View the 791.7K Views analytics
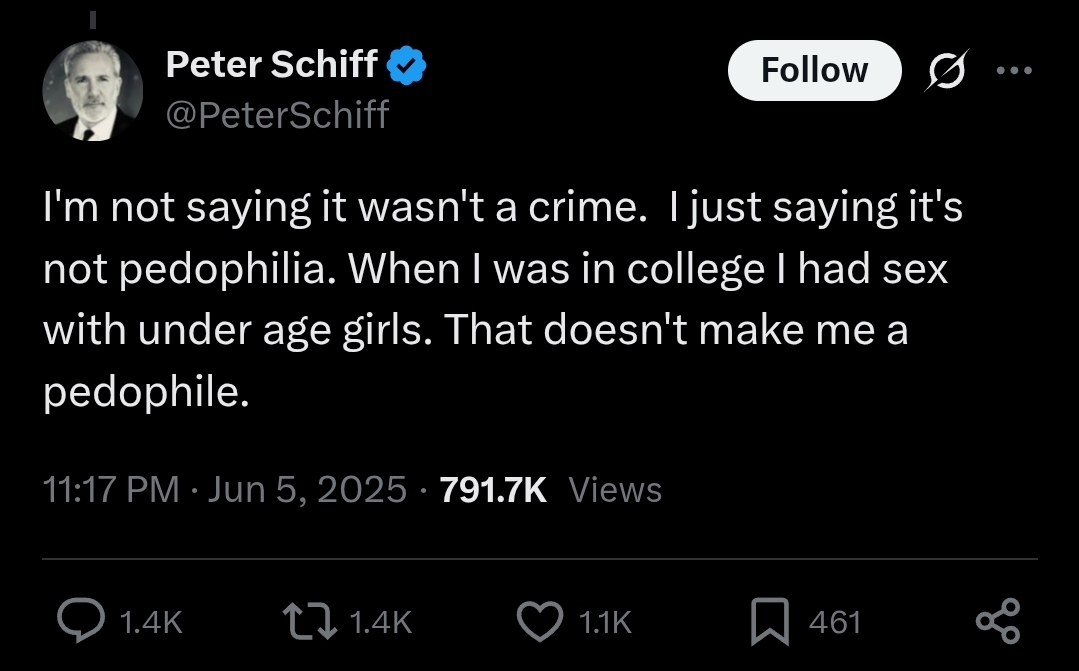Image resolution: width=1079 pixels, height=671 pixels. tap(550, 490)
